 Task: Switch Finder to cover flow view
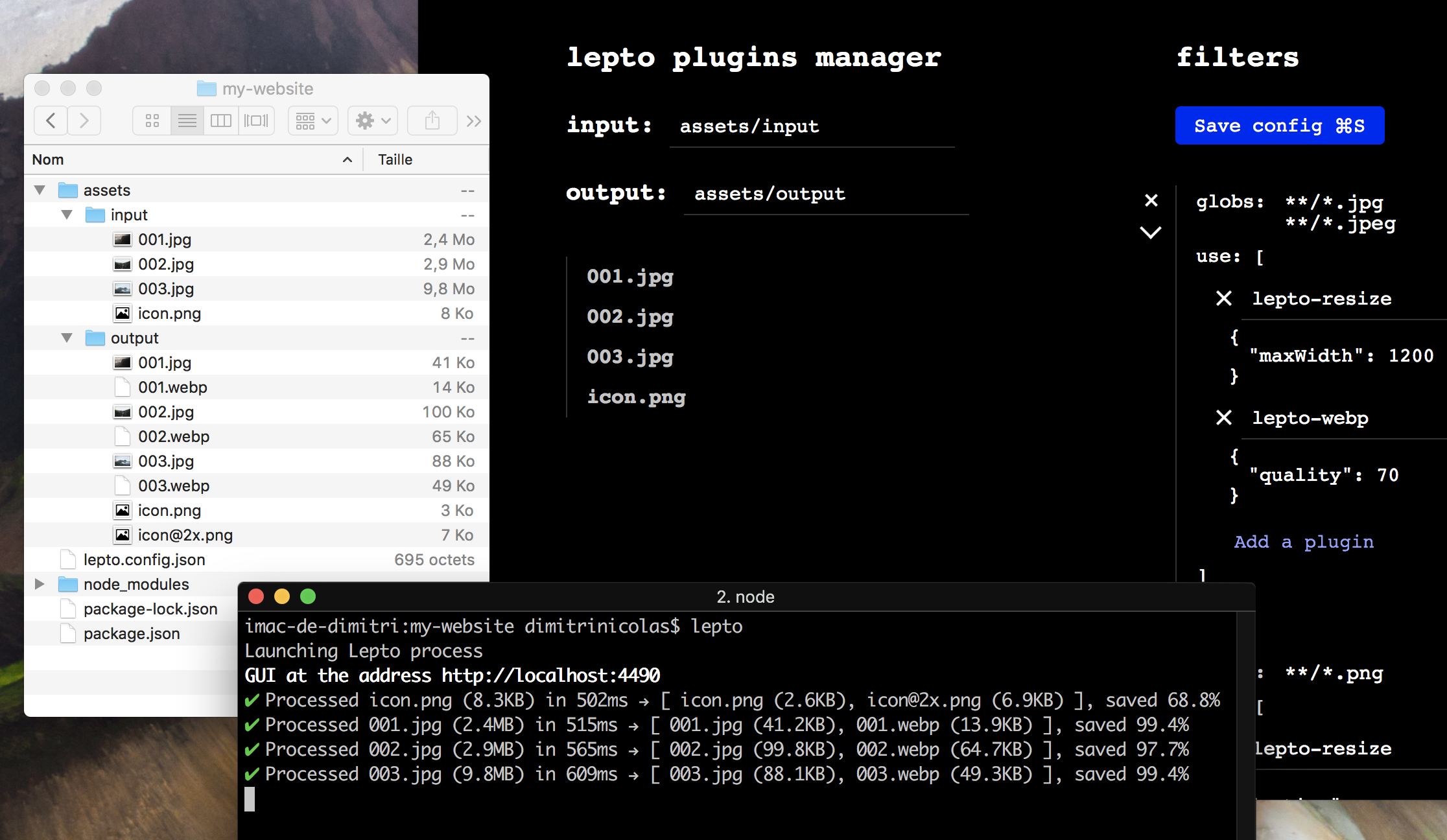click(256, 121)
